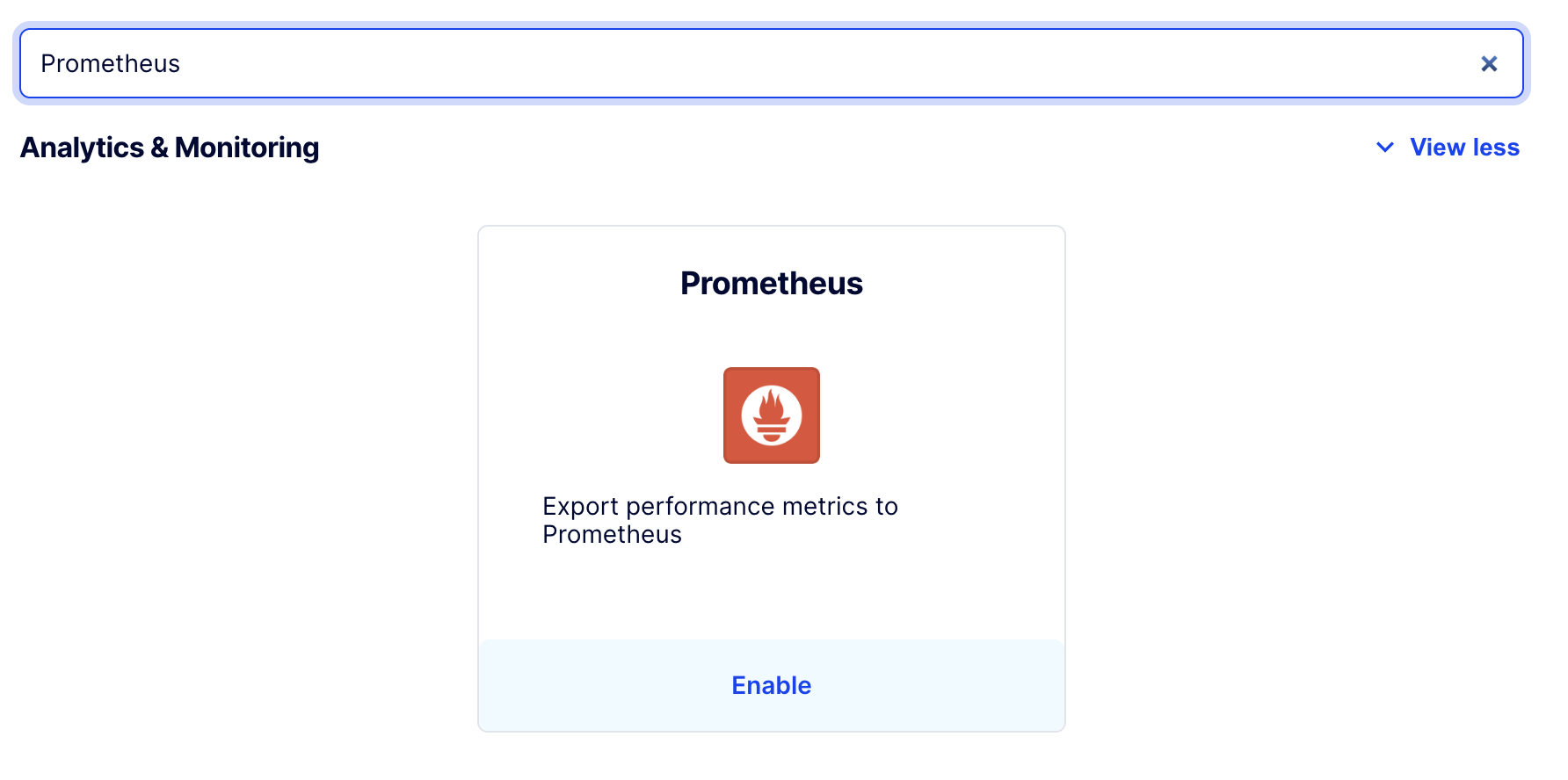1568x780 pixels.
Task: Click the torch flame in the Prometheus icon
Action: tap(771, 407)
